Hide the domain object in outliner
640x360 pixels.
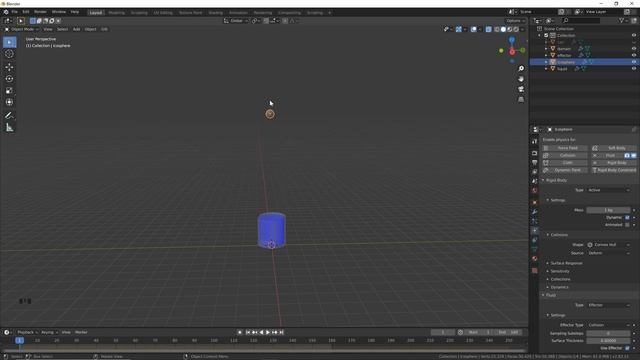click(634, 49)
